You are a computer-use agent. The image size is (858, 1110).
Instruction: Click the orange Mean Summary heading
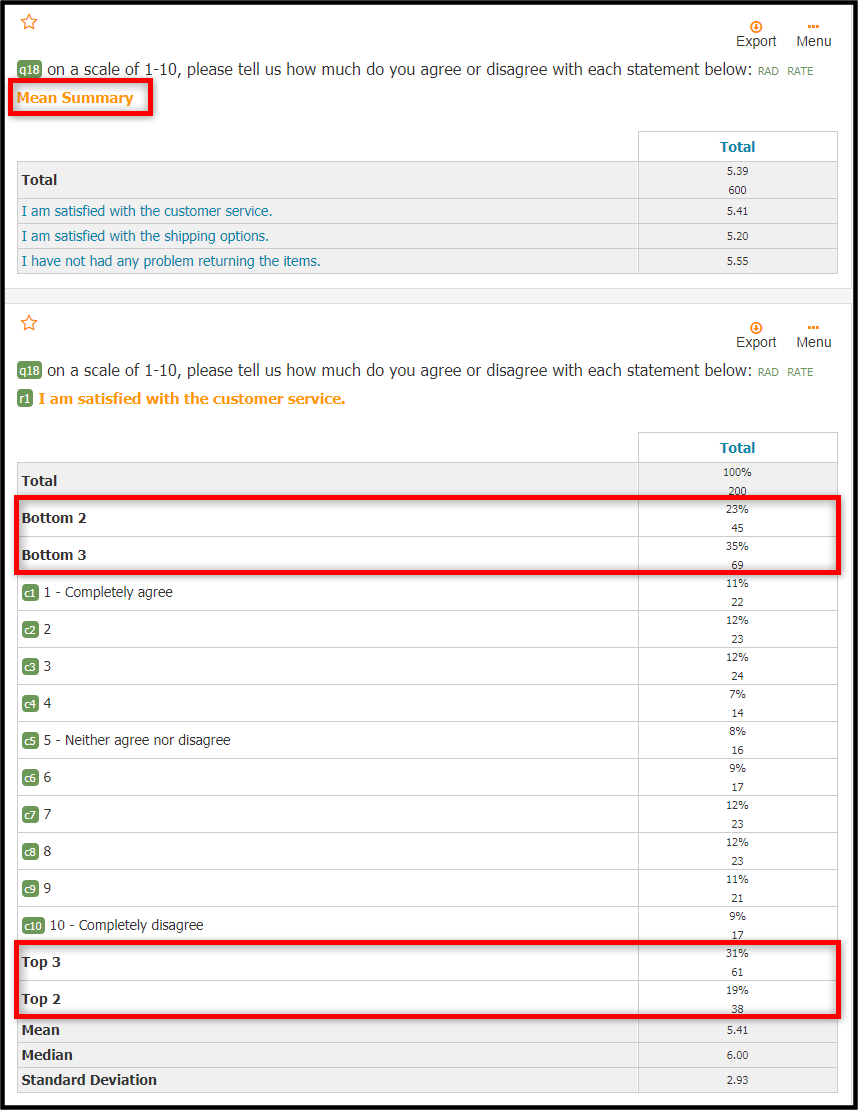pos(75,98)
